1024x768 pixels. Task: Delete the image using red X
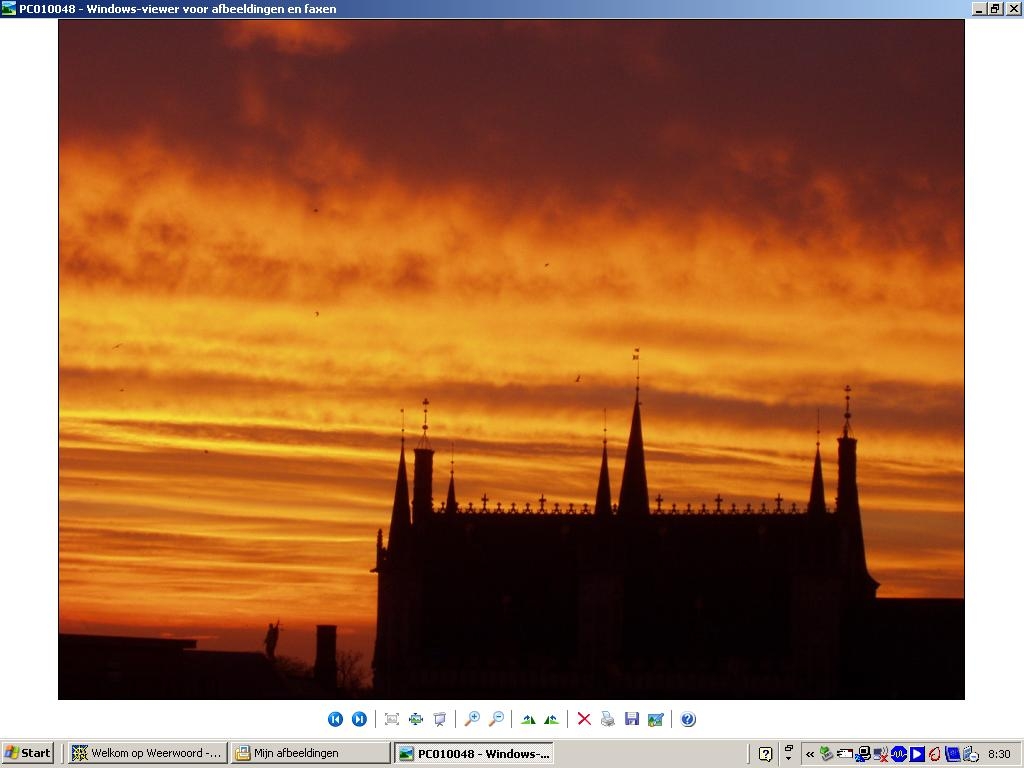(584, 719)
